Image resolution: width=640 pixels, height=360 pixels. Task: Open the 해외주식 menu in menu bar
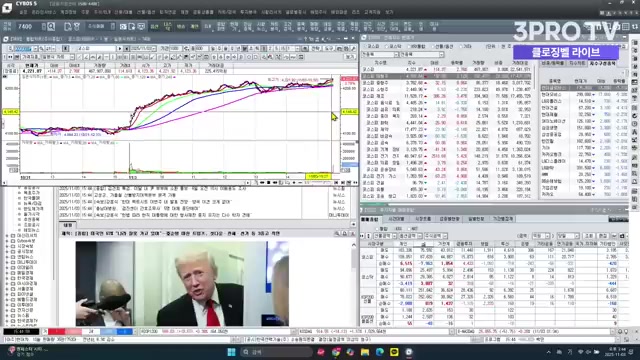(318, 13)
